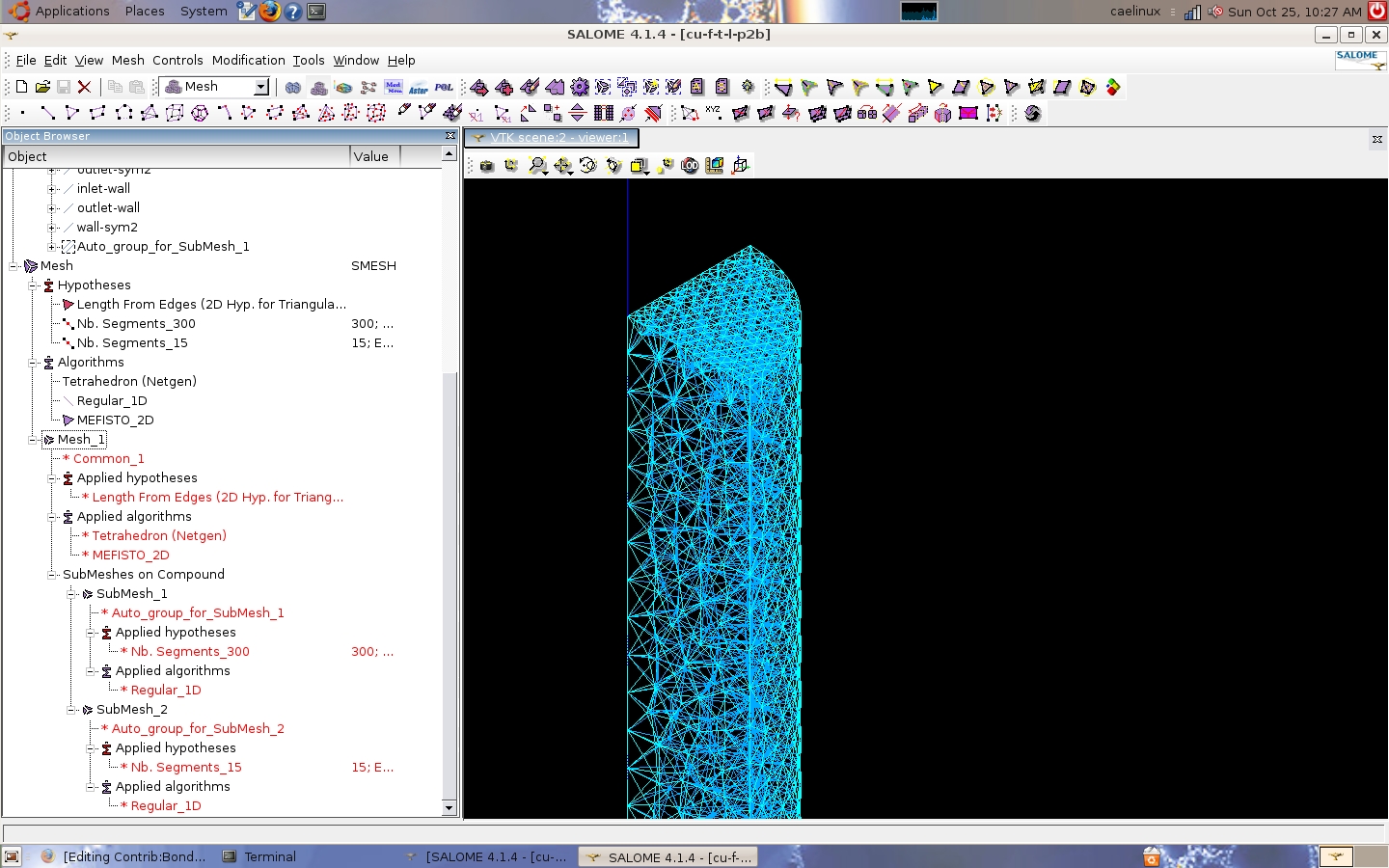This screenshot has width=1389, height=868.
Task: Select Nb. Segments_300 under Hypotheses
Action: [136, 323]
